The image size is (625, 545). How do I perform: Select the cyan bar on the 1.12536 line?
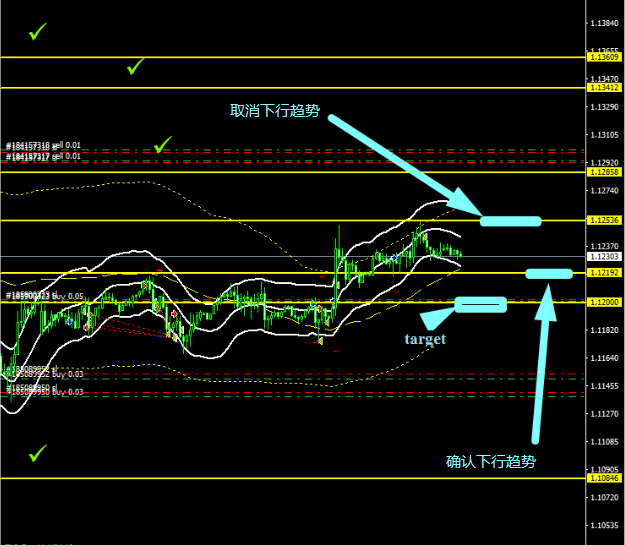click(510, 220)
